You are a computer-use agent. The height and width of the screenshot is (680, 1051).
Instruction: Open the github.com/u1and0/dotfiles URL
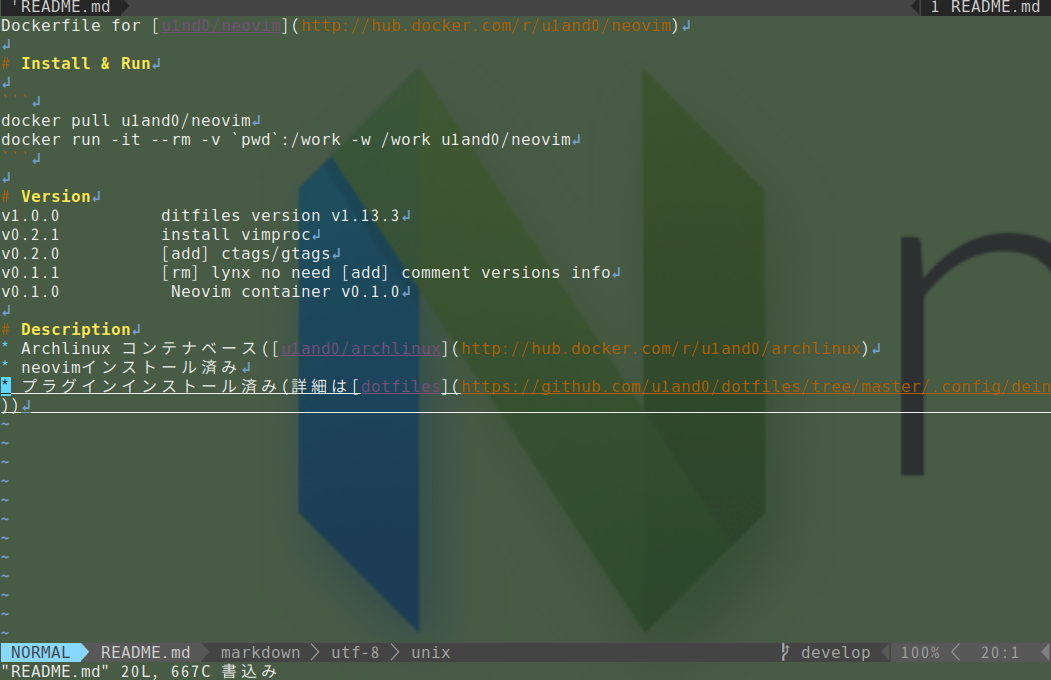click(755, 387)
